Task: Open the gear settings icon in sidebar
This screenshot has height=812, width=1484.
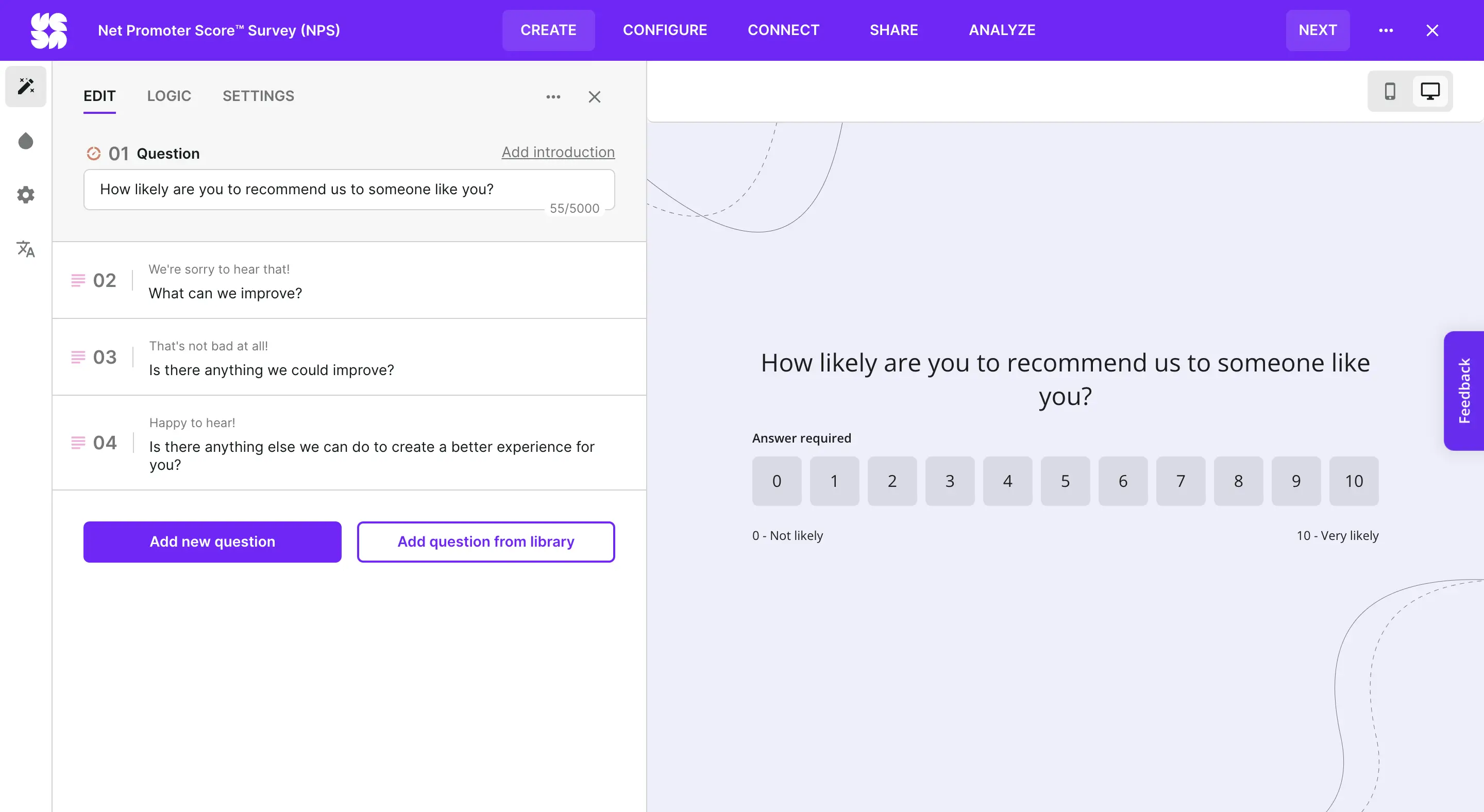Action: (x=25, y=195)
